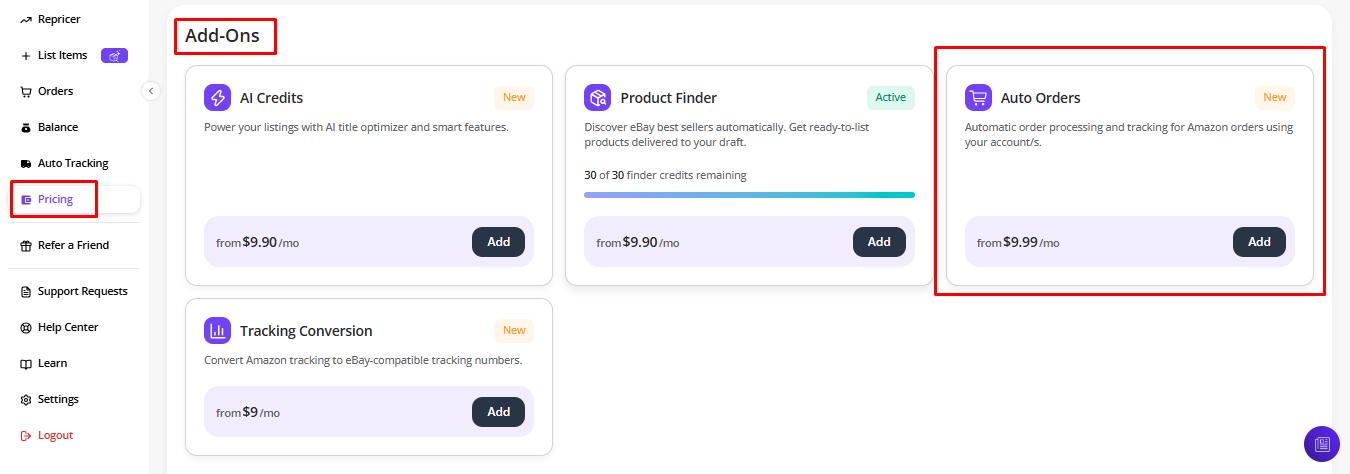Click the Auto Orders cart icon
1350x474 pixels.
pos(978,97)
